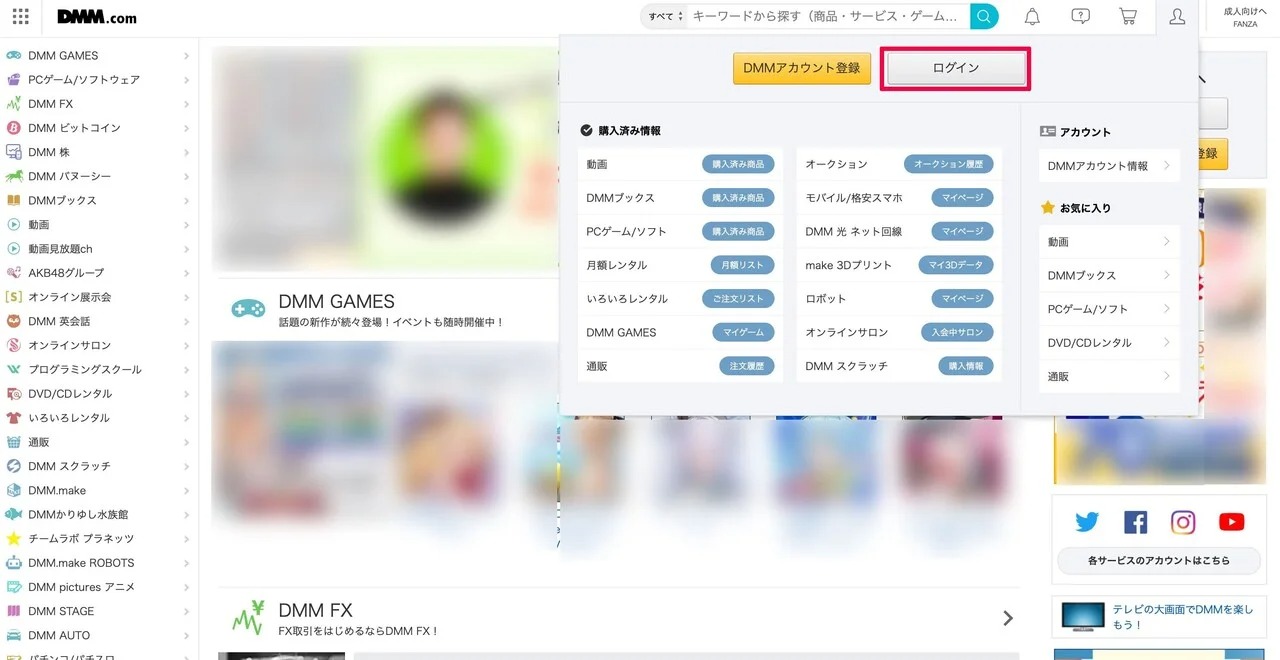The image size is (1280, 660).
Task: Click the ログイン button
Action: (956, 68)
